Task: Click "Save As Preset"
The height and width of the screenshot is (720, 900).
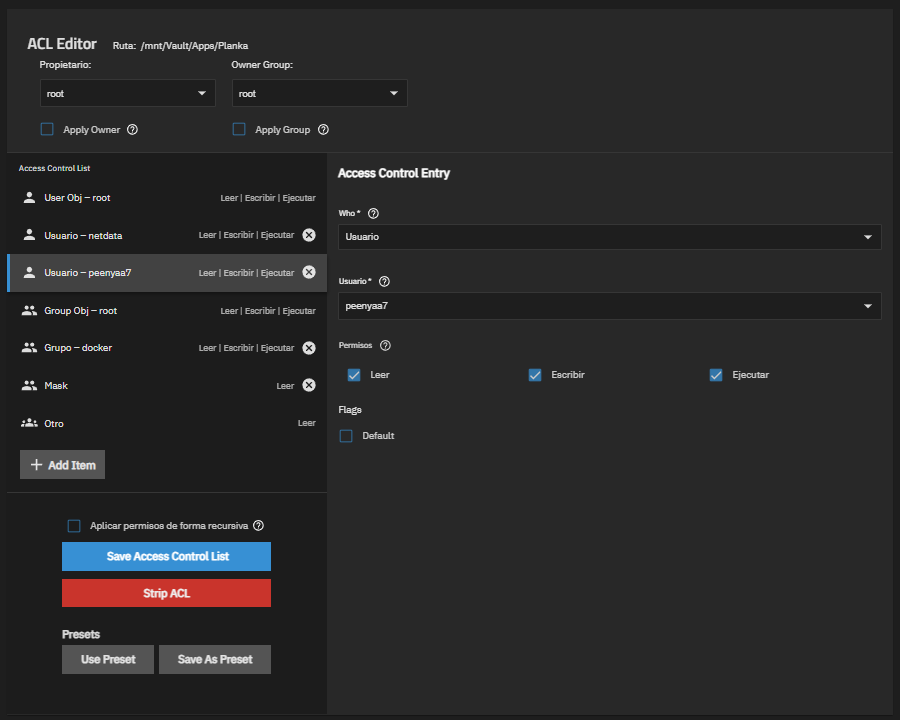Action: coord(214,659)
